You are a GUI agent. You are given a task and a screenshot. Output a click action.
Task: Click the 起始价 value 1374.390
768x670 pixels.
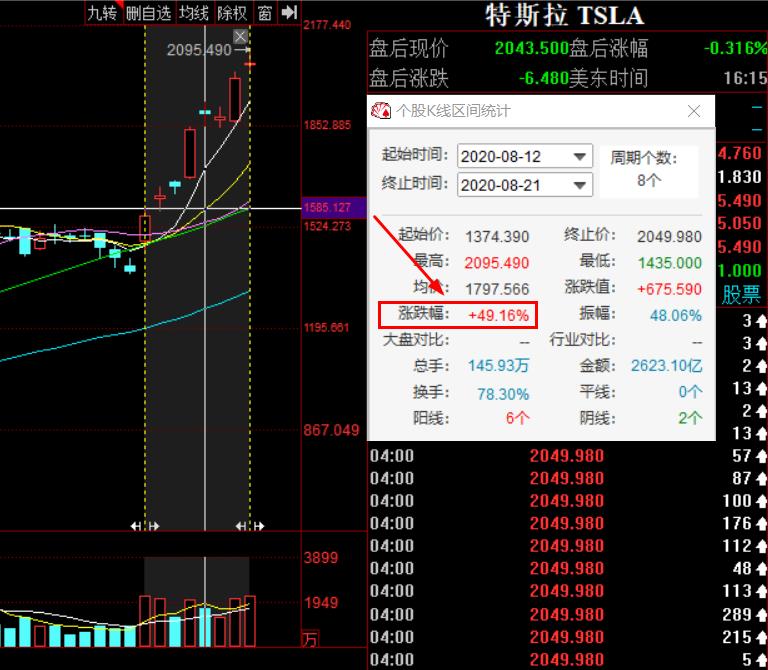click(x=497, y=237)
